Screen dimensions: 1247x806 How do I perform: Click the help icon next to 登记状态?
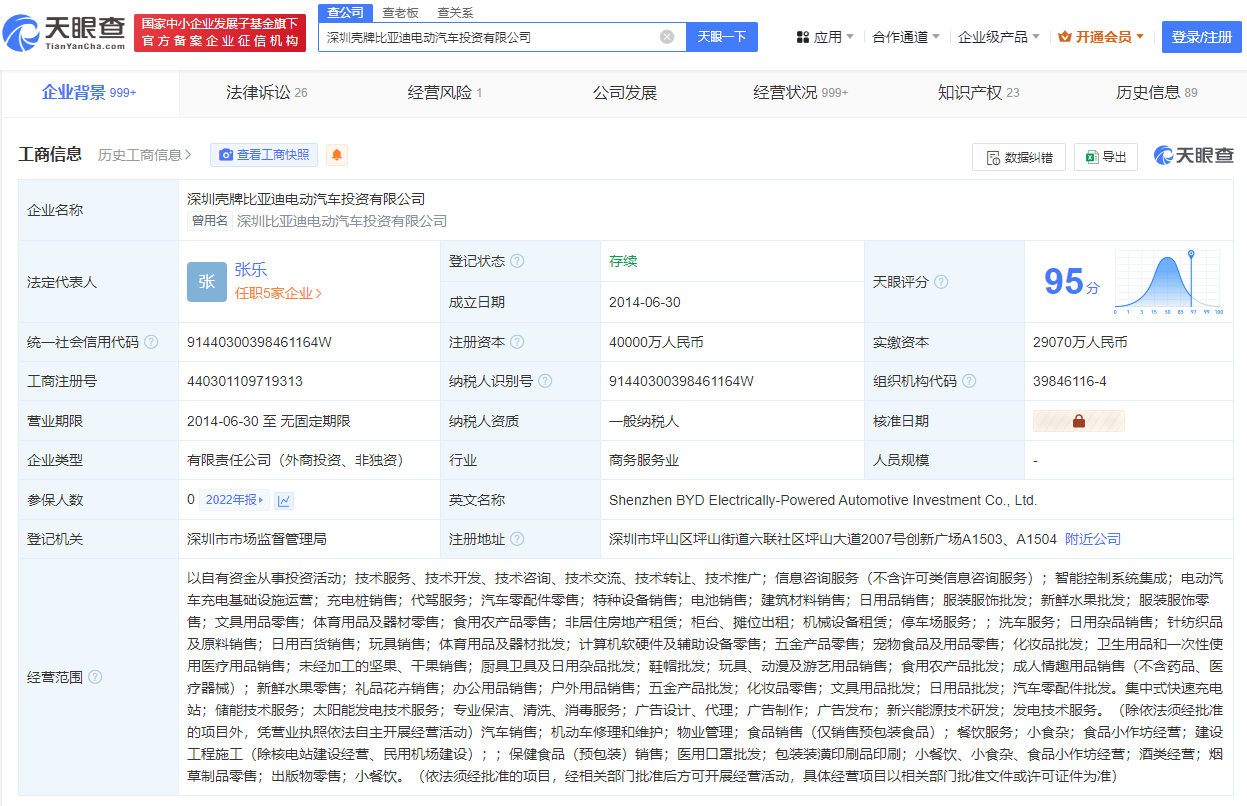(517, 261)
